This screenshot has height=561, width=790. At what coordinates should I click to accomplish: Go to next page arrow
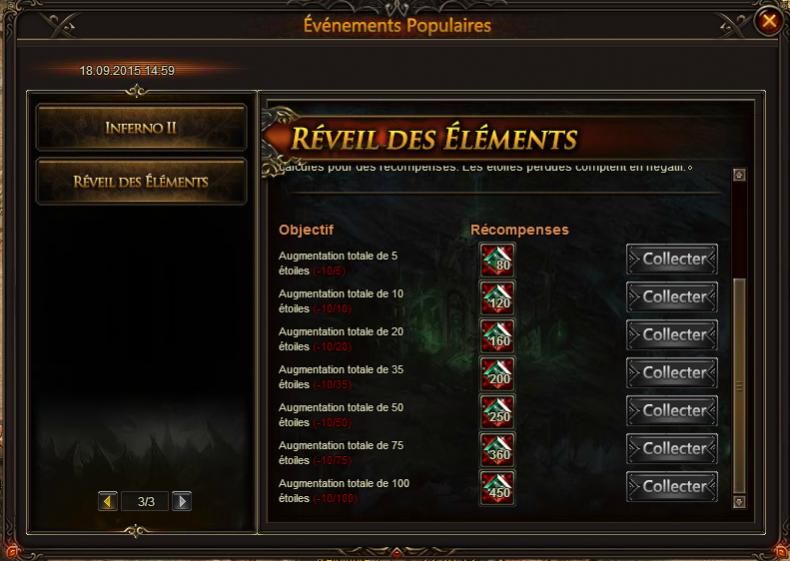[x=182, y=501]
